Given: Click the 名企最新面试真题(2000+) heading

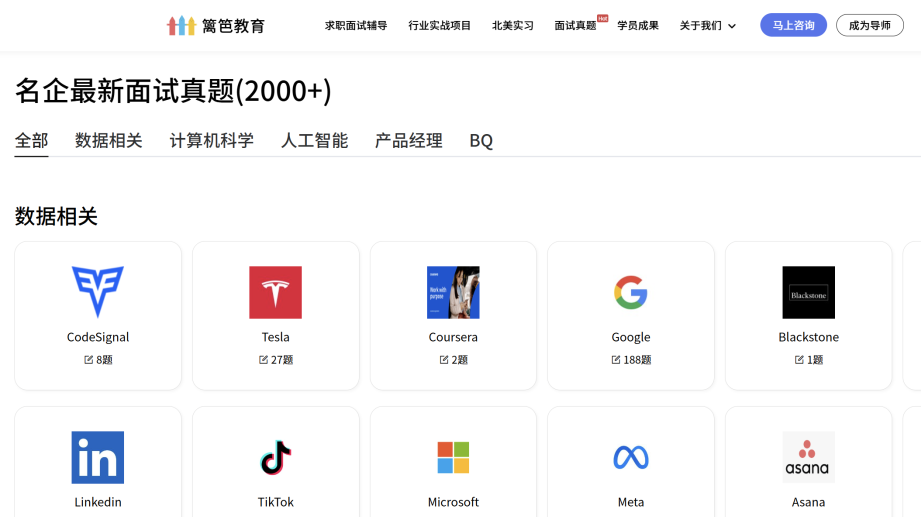Looking at the screenshot, I should [x=173, y=91].
